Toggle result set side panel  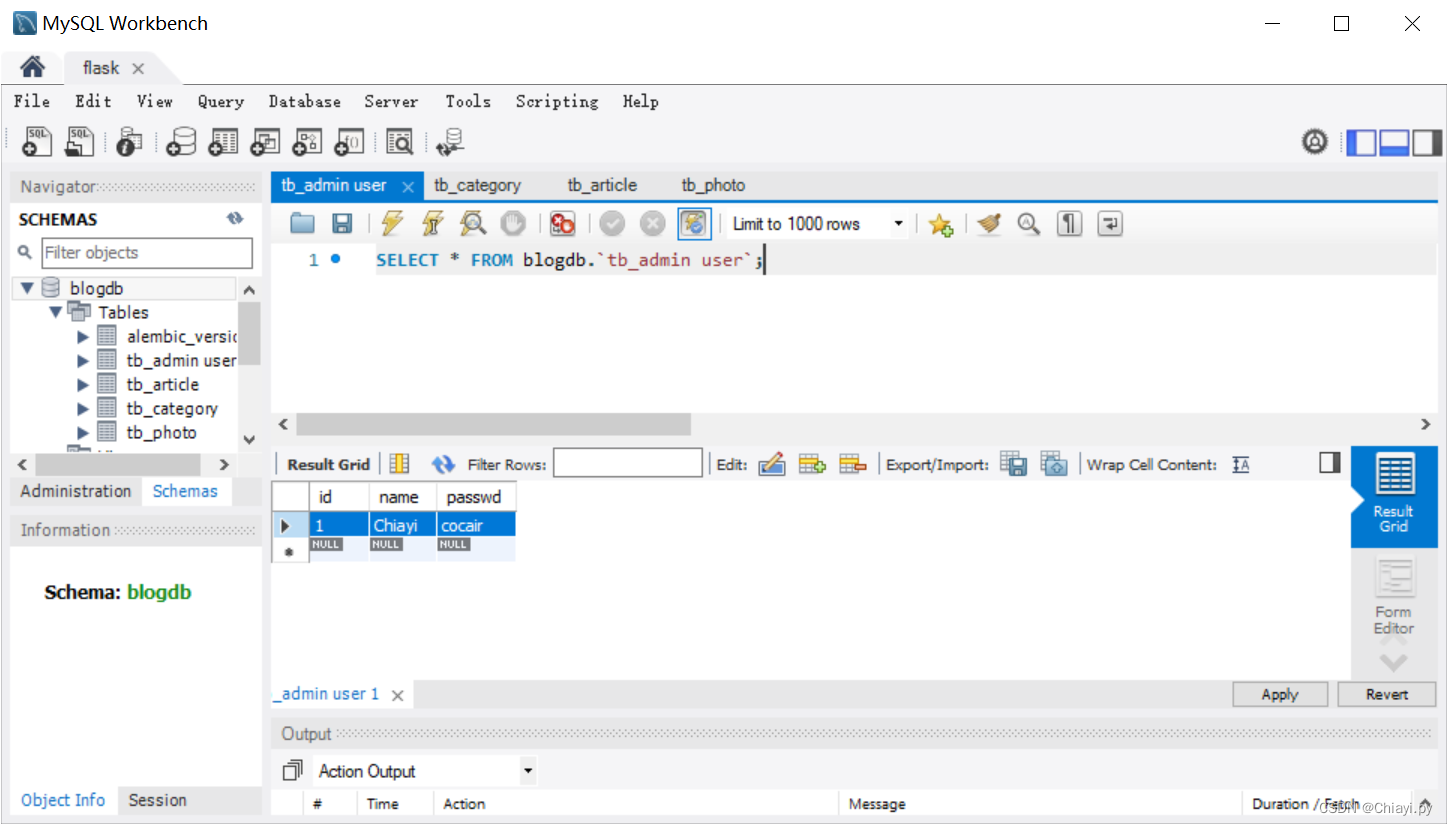click(1329, 462)
